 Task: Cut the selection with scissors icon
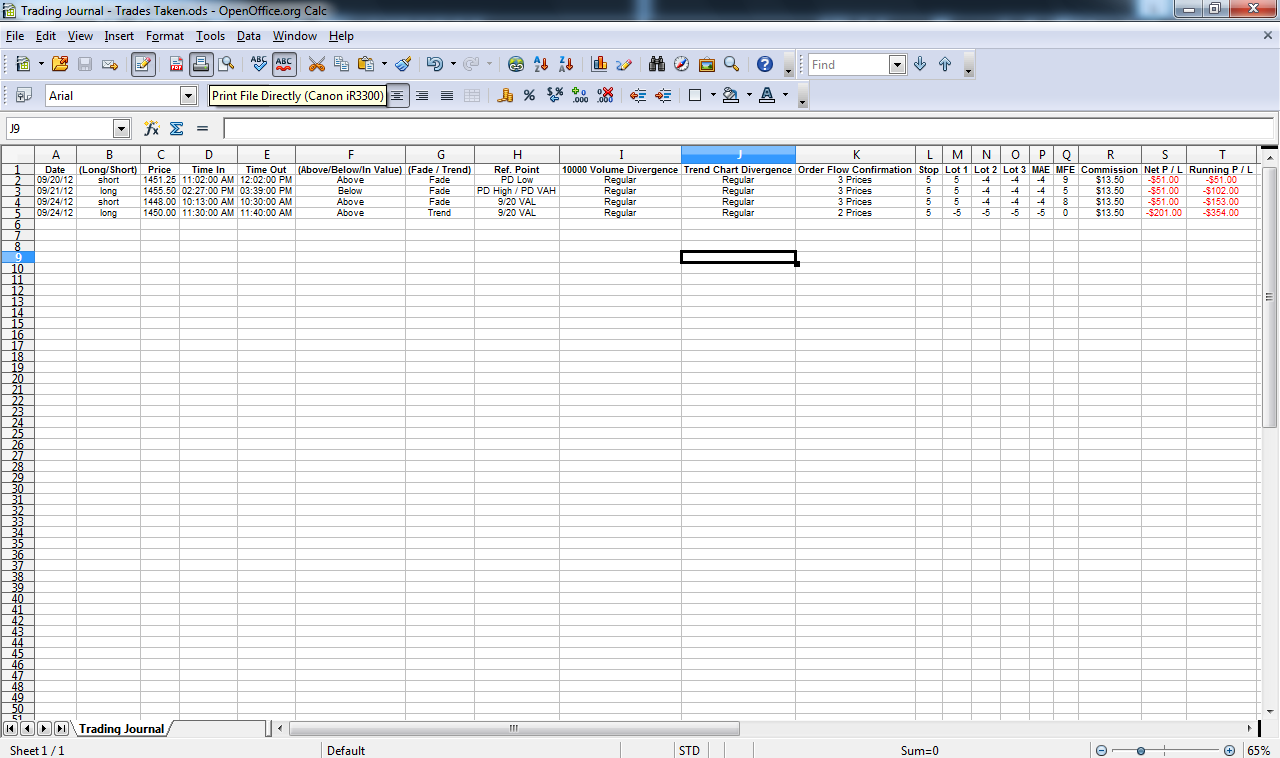317,64
